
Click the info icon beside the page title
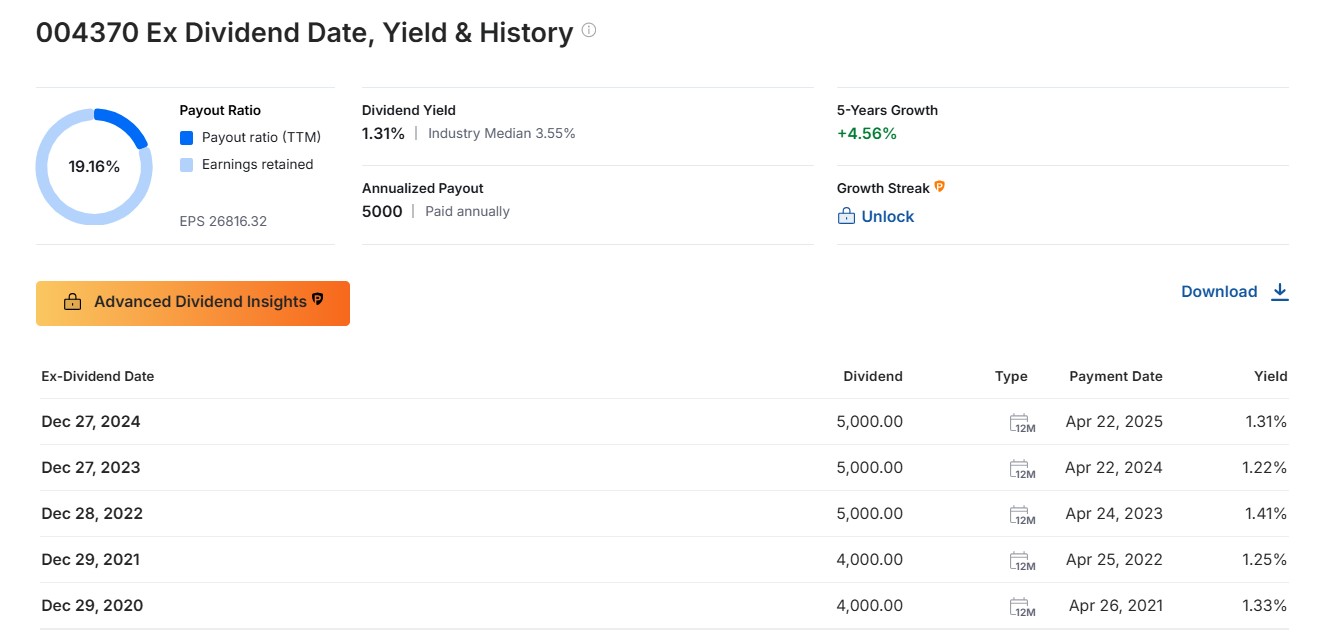(589, 30)
